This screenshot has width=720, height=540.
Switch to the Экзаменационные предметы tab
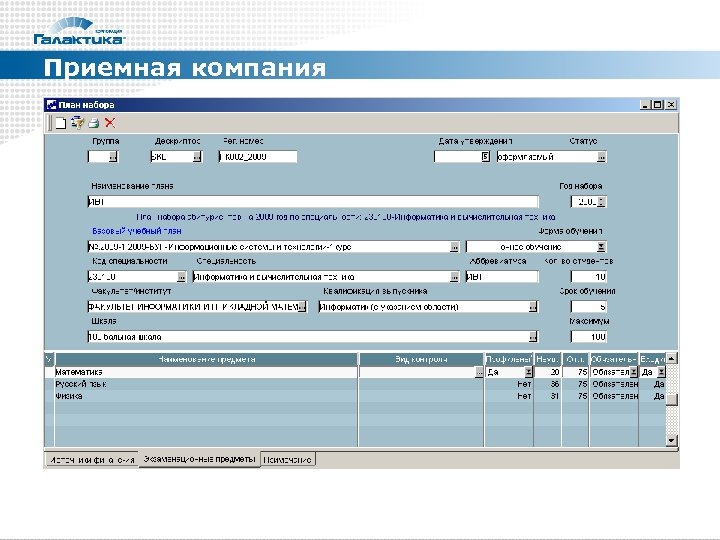click(199, 459)
